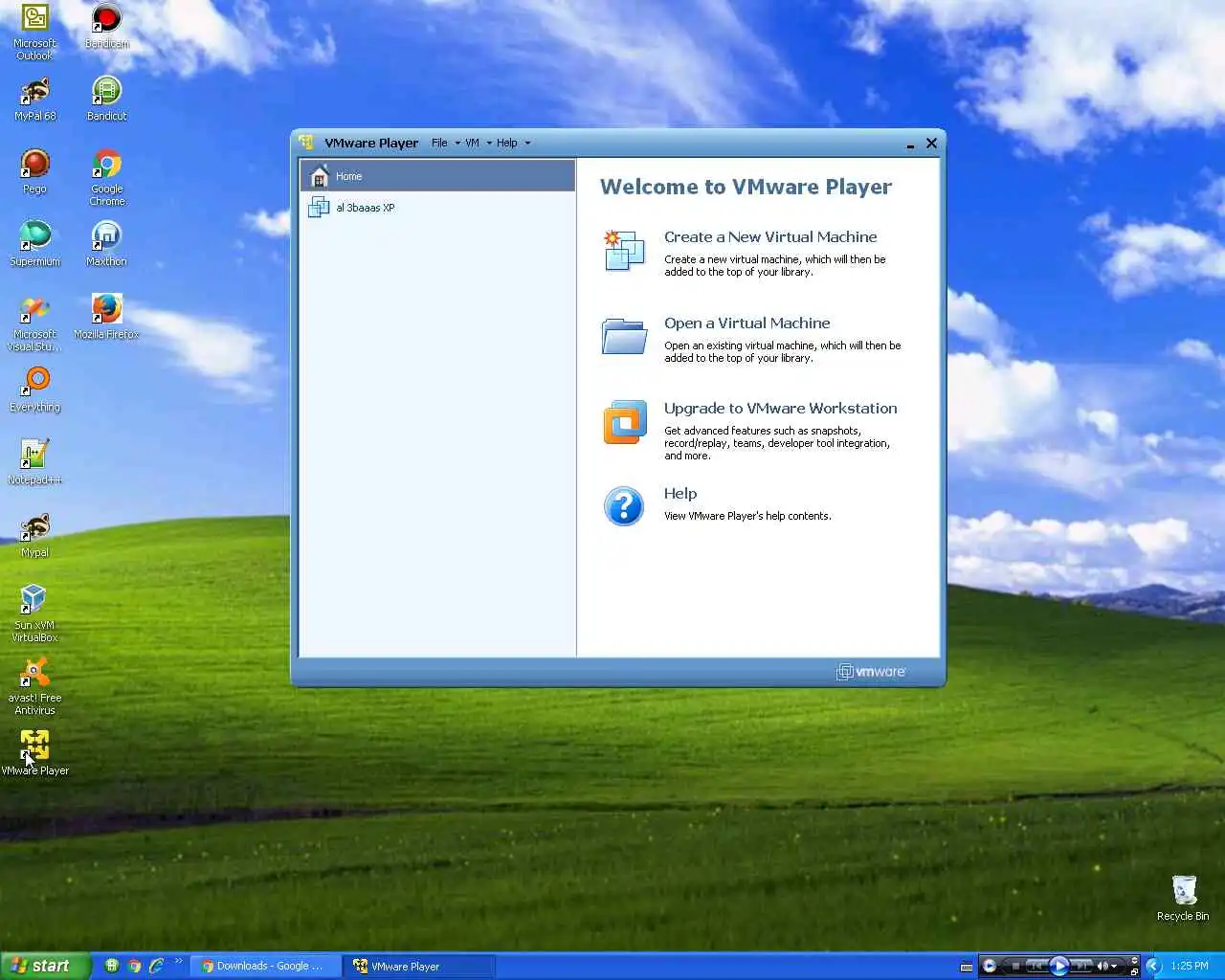The image size is (1225, 980).
Task: Switch to Downloads - Google Chrome taskbar button
Action: (x=263, y=966)
